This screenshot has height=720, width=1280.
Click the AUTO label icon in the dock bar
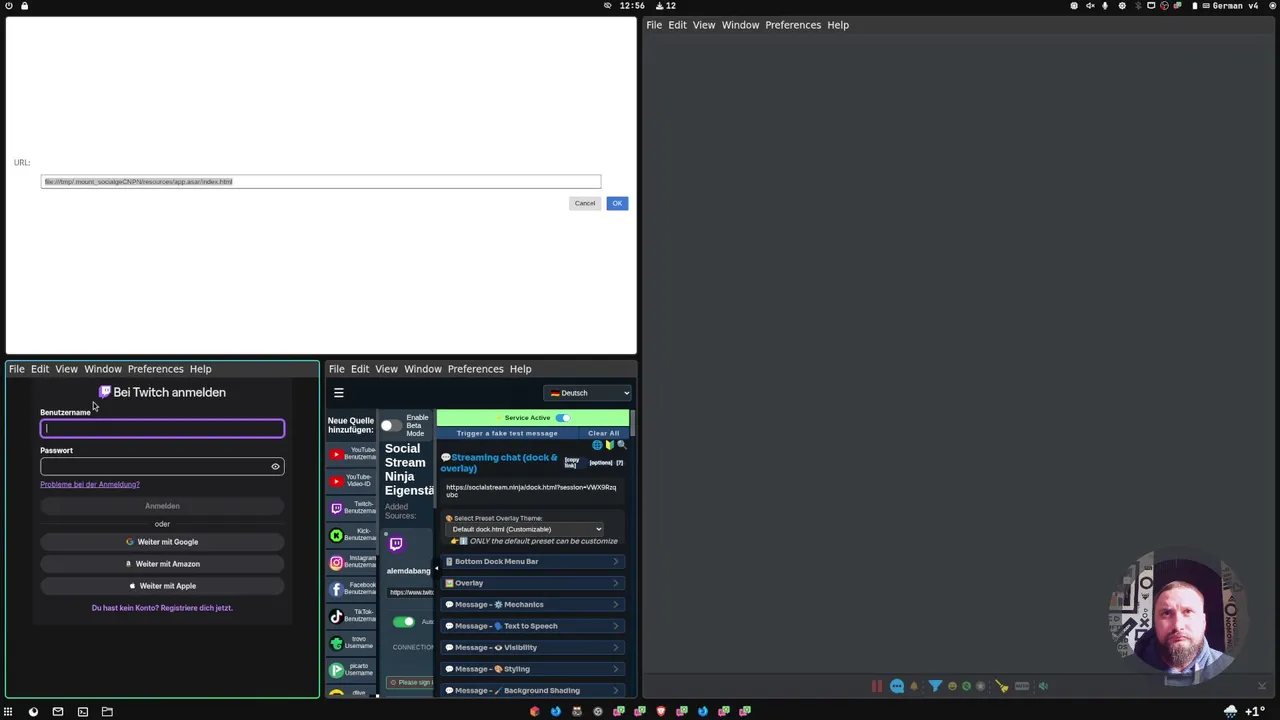click(x=1022, y=686)
